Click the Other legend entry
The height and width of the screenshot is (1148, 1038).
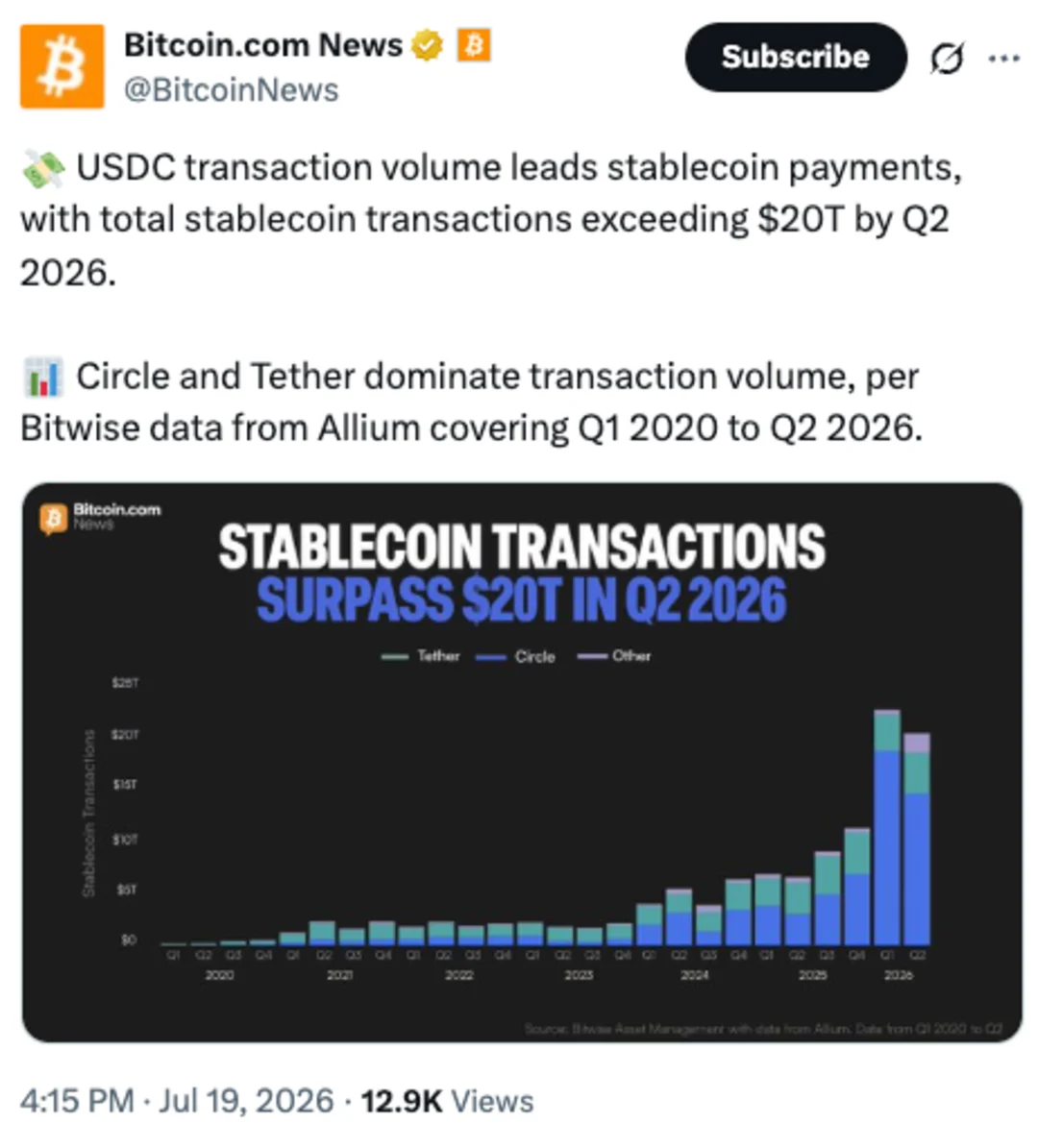coord(614,656)
